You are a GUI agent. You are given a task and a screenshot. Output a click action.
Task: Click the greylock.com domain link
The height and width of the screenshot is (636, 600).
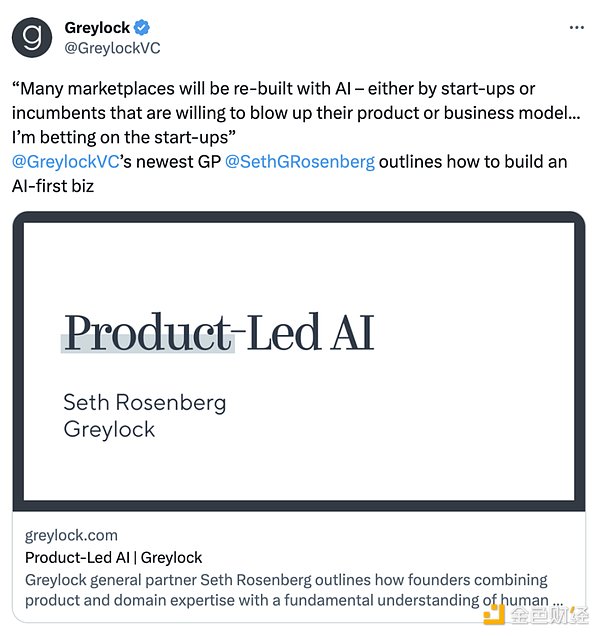pyautogui.click(x=71, y=535)
